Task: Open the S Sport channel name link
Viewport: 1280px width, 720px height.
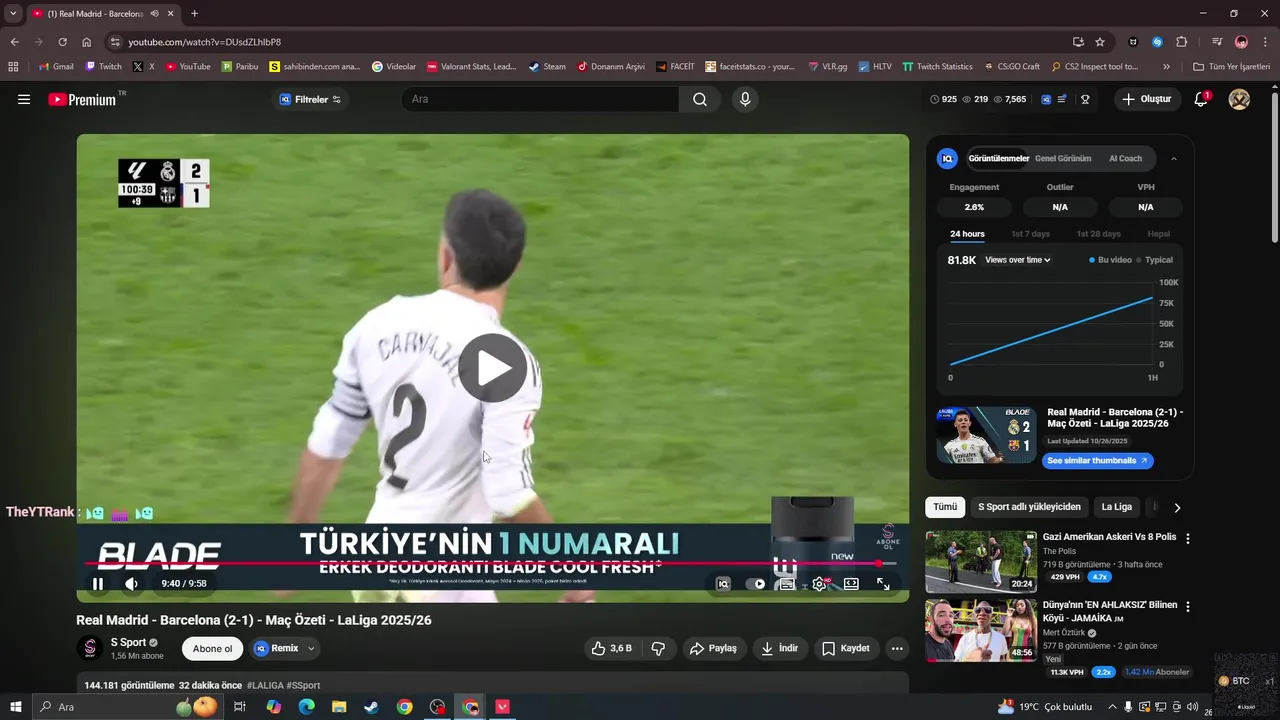Action: coord(128,642)
